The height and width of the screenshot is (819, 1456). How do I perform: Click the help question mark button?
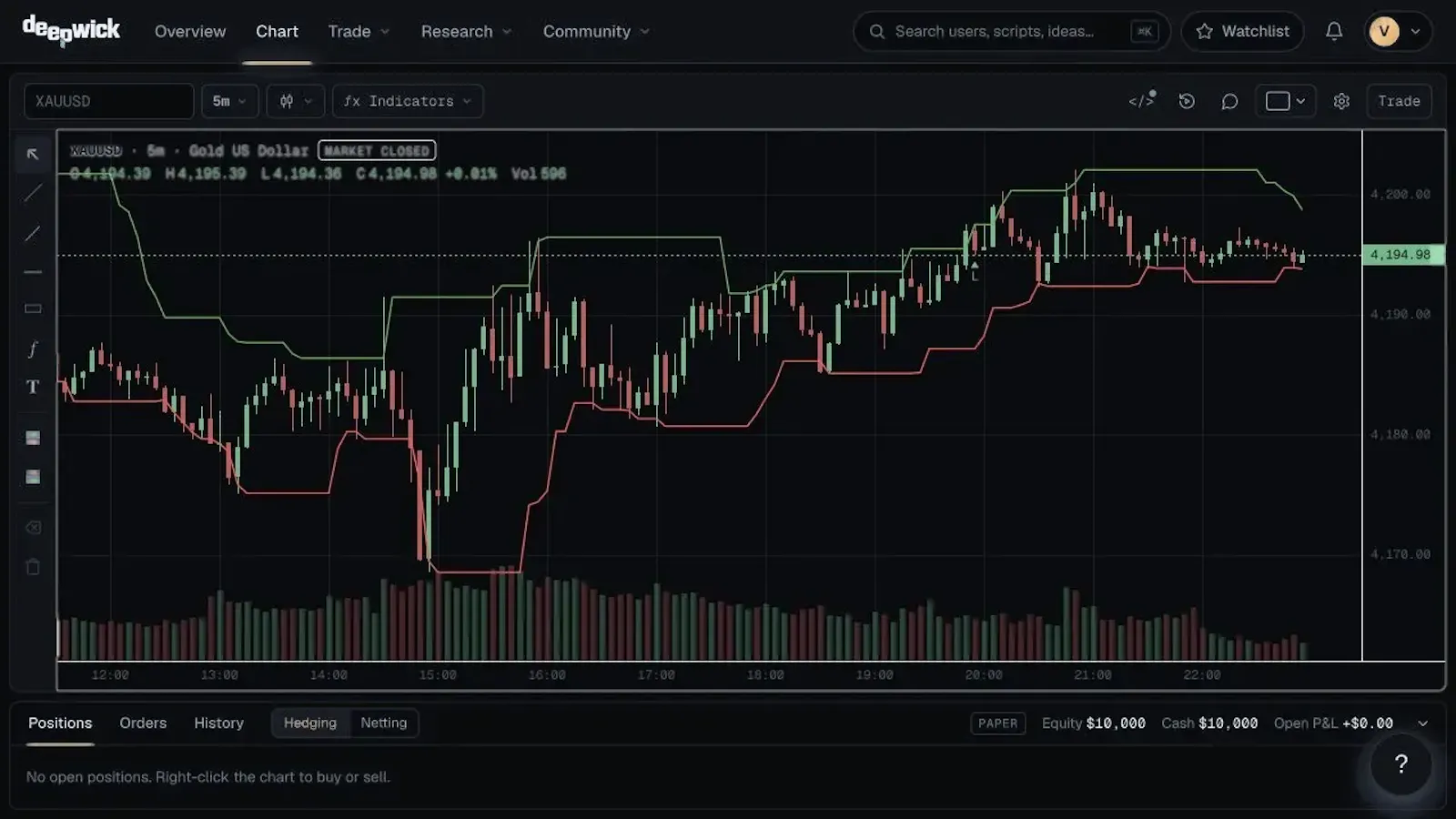[x=1401, y=764]
